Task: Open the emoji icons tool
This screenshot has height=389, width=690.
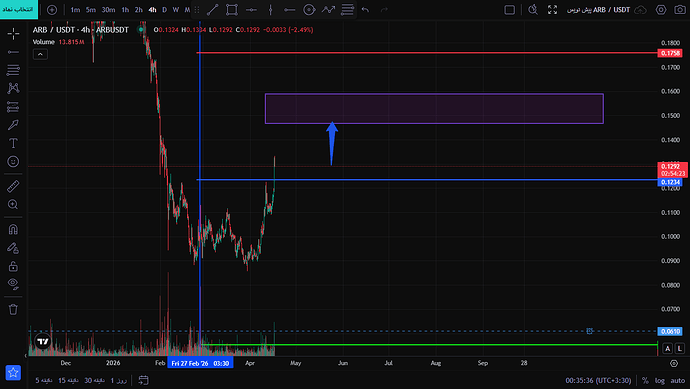Action: (x=13, y=161)
